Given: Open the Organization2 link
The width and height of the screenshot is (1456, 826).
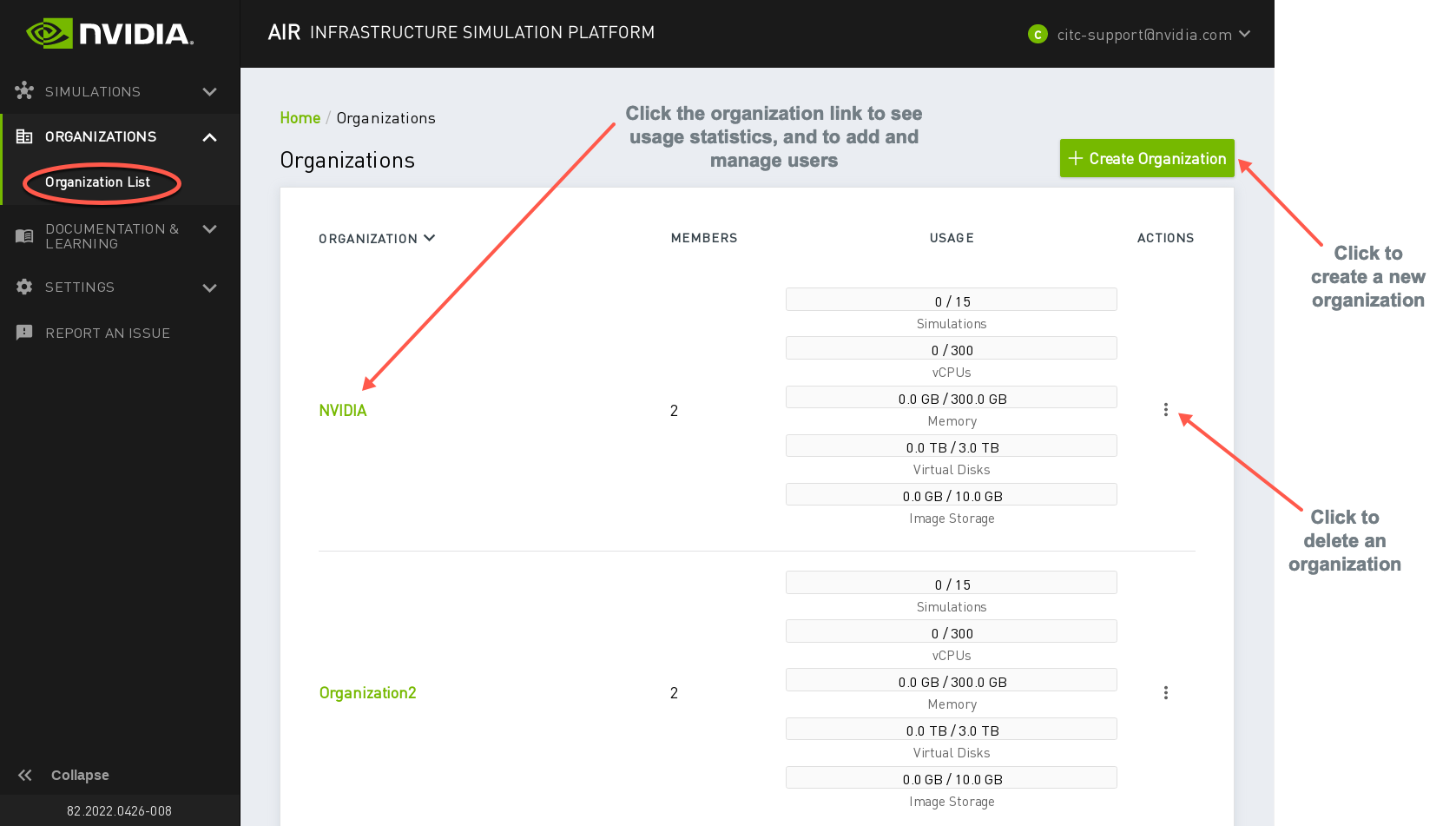Looking at the screenshot, I should click(367, 693).
